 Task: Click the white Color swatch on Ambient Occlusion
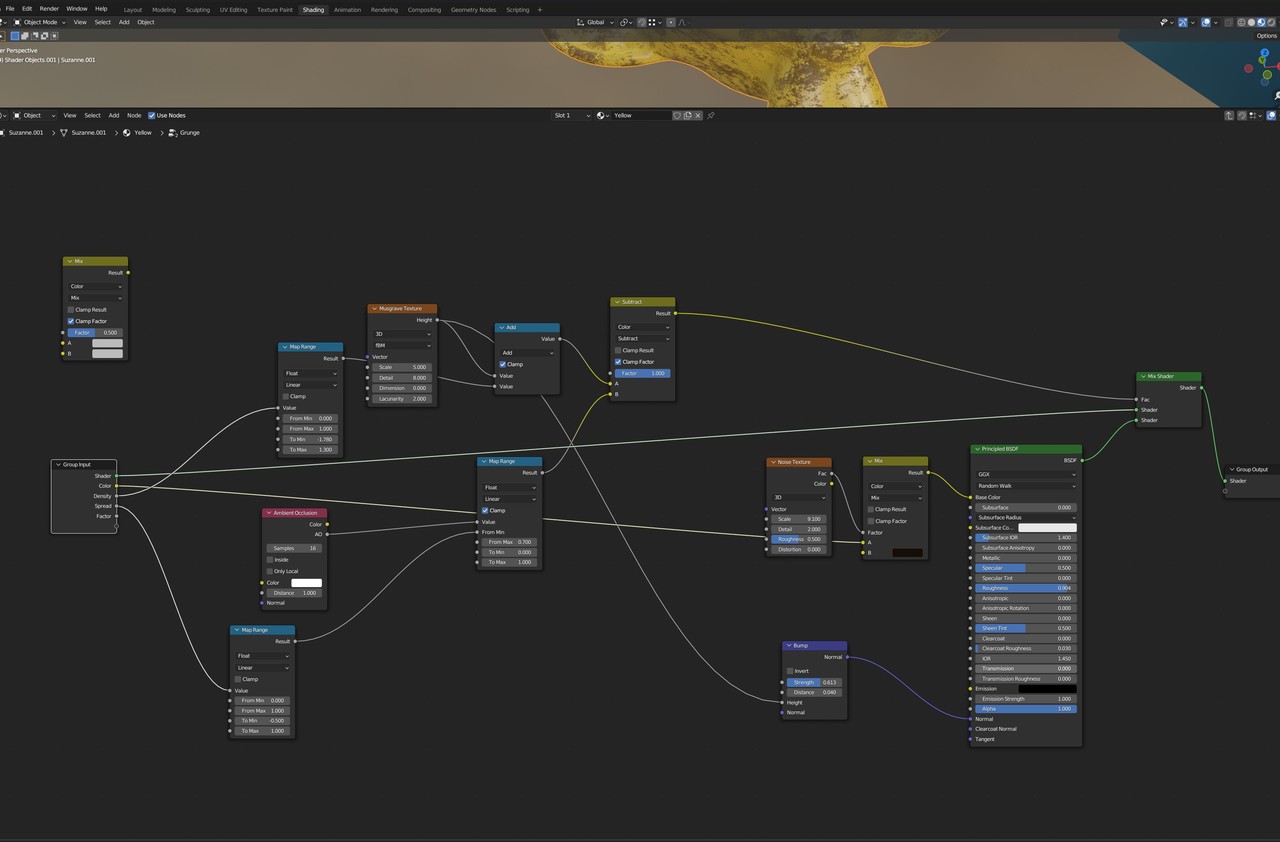[x=306, y=582]
